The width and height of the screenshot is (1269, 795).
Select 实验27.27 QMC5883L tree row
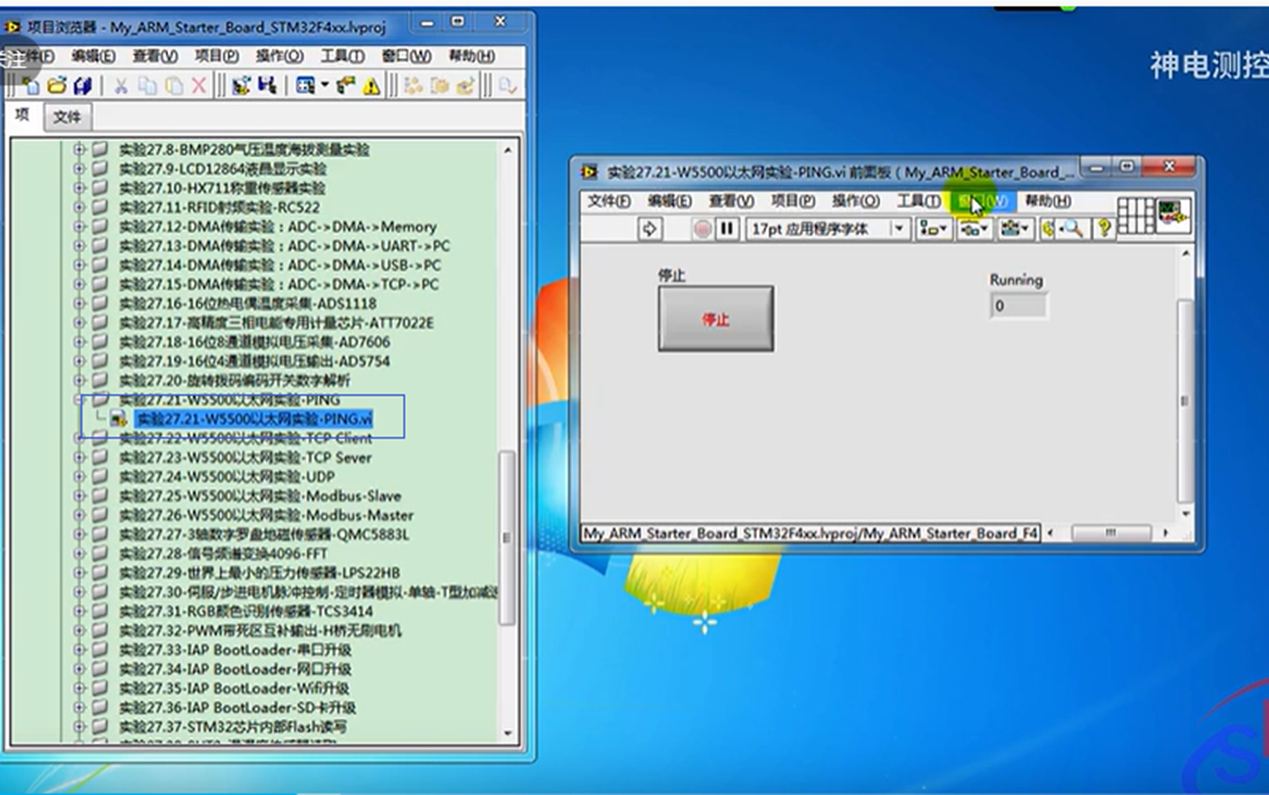tap(263, 534)
